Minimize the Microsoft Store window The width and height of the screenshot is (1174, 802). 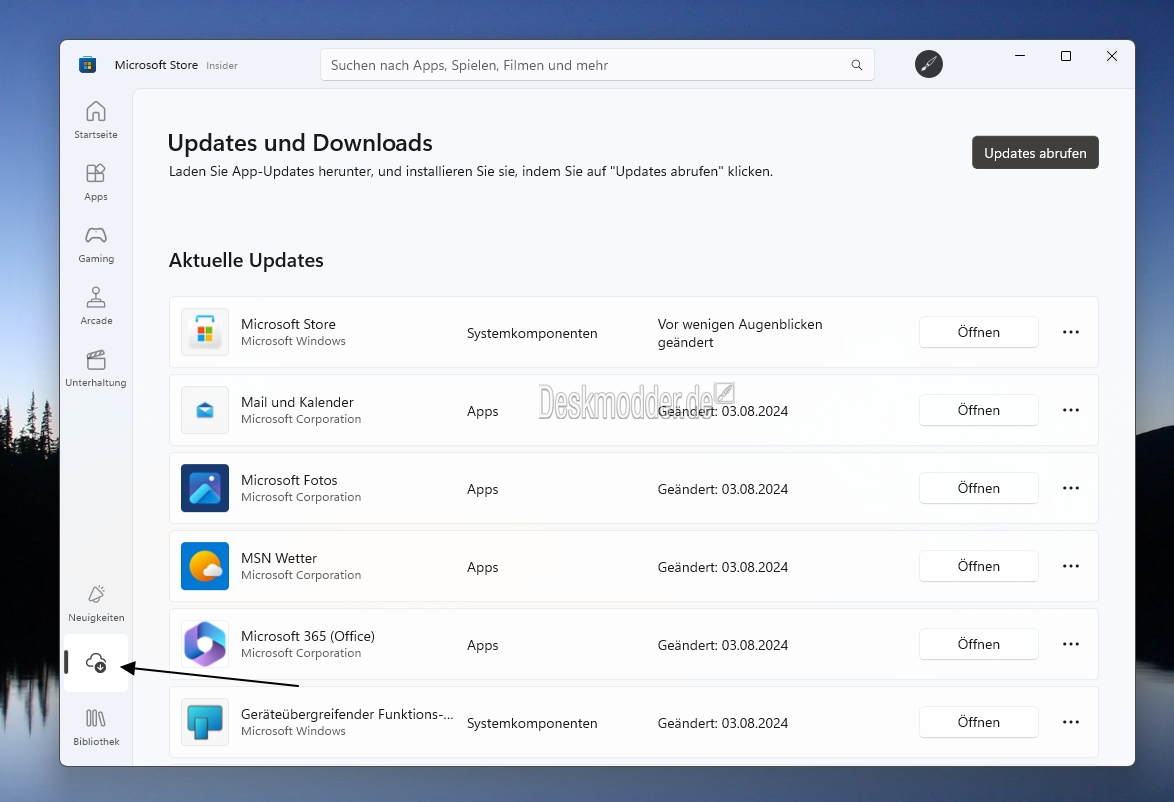(x=1020, y=56)
